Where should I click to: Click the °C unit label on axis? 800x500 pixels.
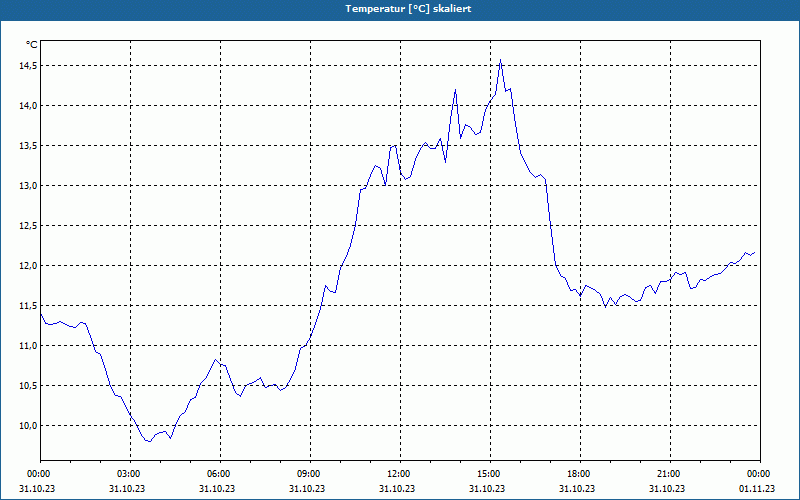coord(32,45)
